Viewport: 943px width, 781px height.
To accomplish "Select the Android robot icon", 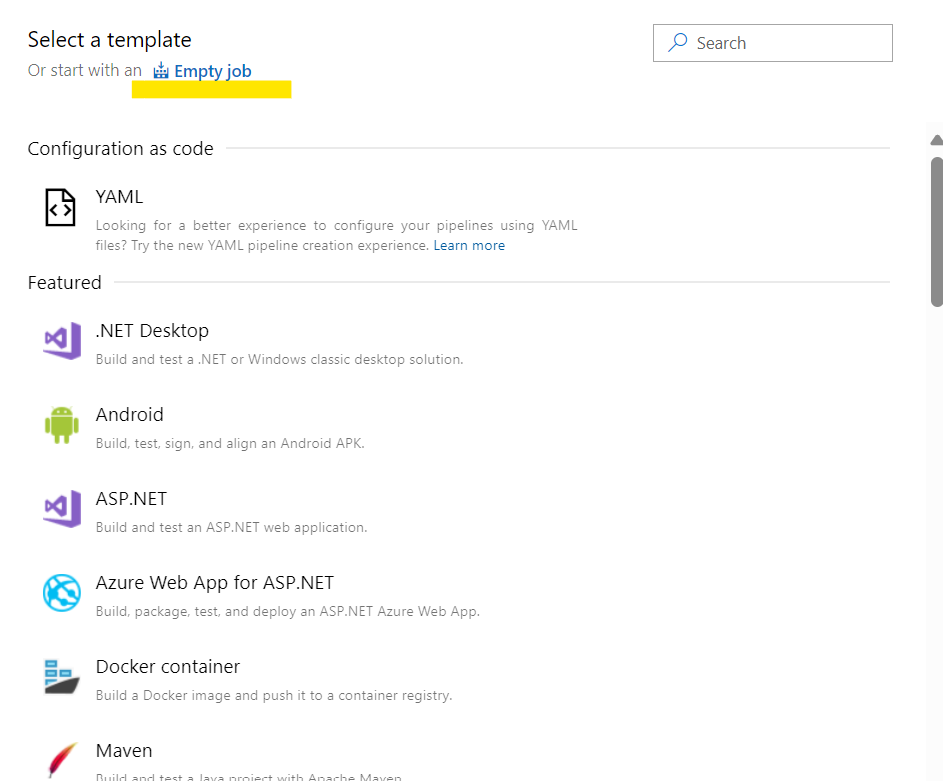I will pos(61,424).
